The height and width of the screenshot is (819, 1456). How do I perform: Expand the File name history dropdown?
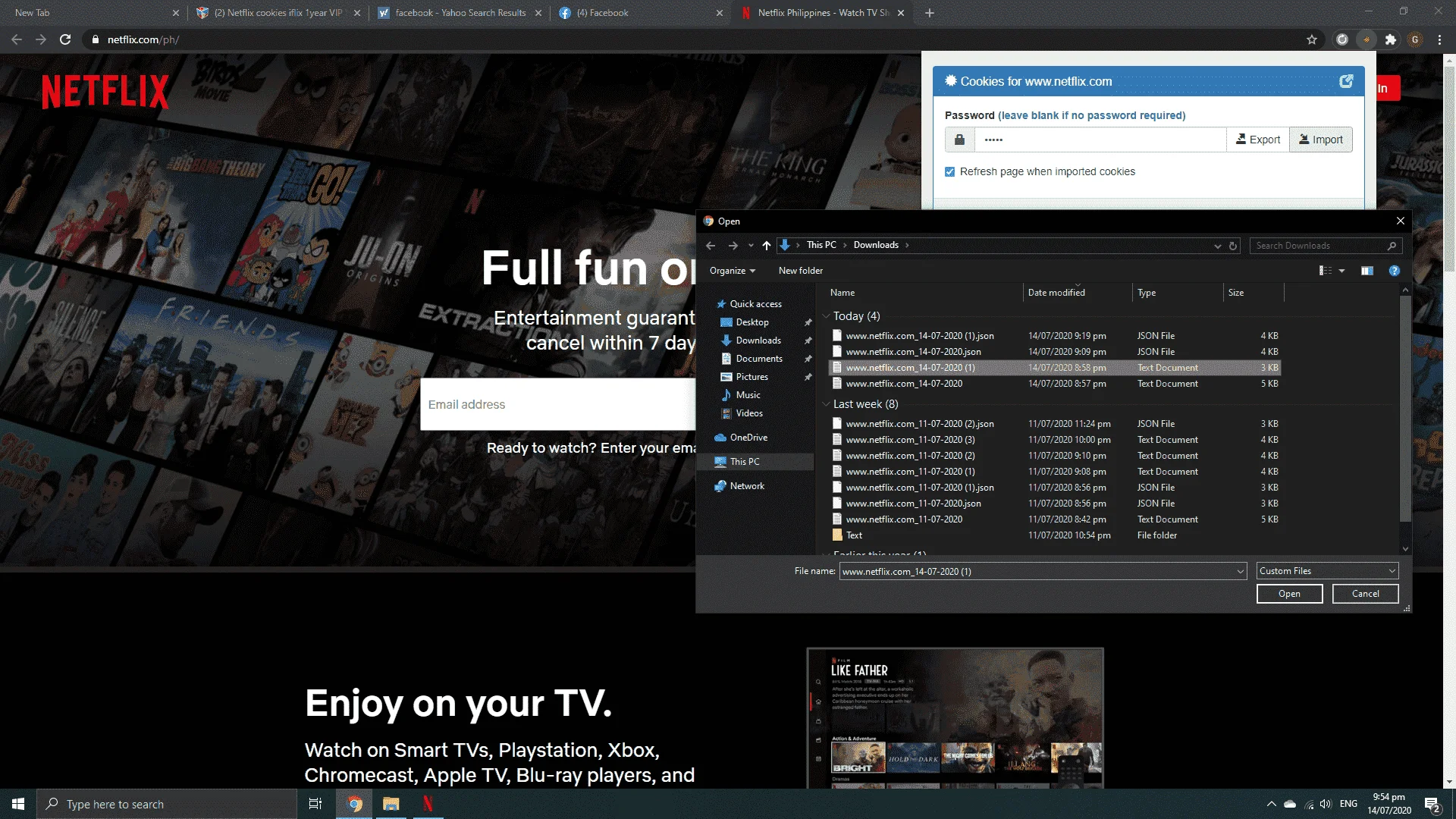pyautogui.click(x=1241, y=572)
